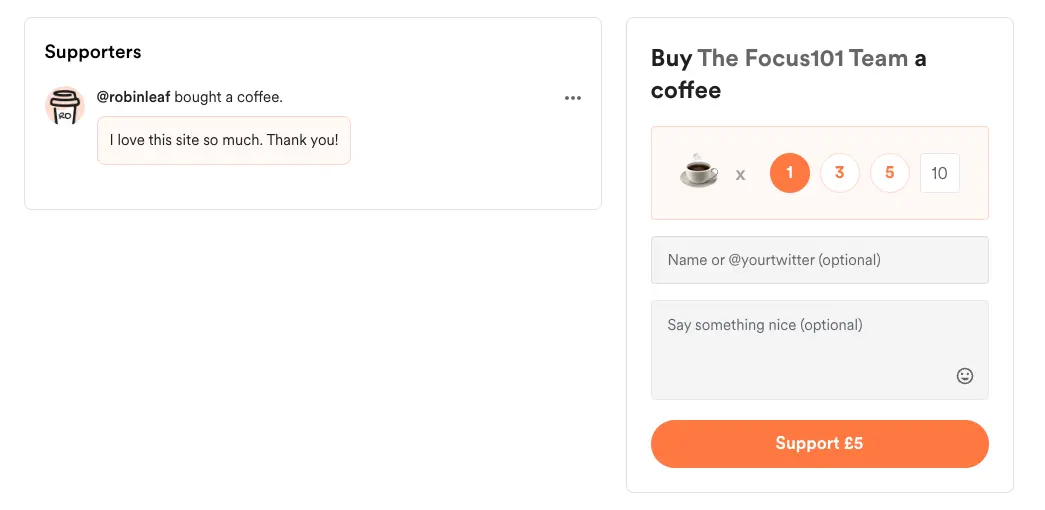Select 1 coffee quantity
The height and width of the screenshot is (510, 1045).
789,173
